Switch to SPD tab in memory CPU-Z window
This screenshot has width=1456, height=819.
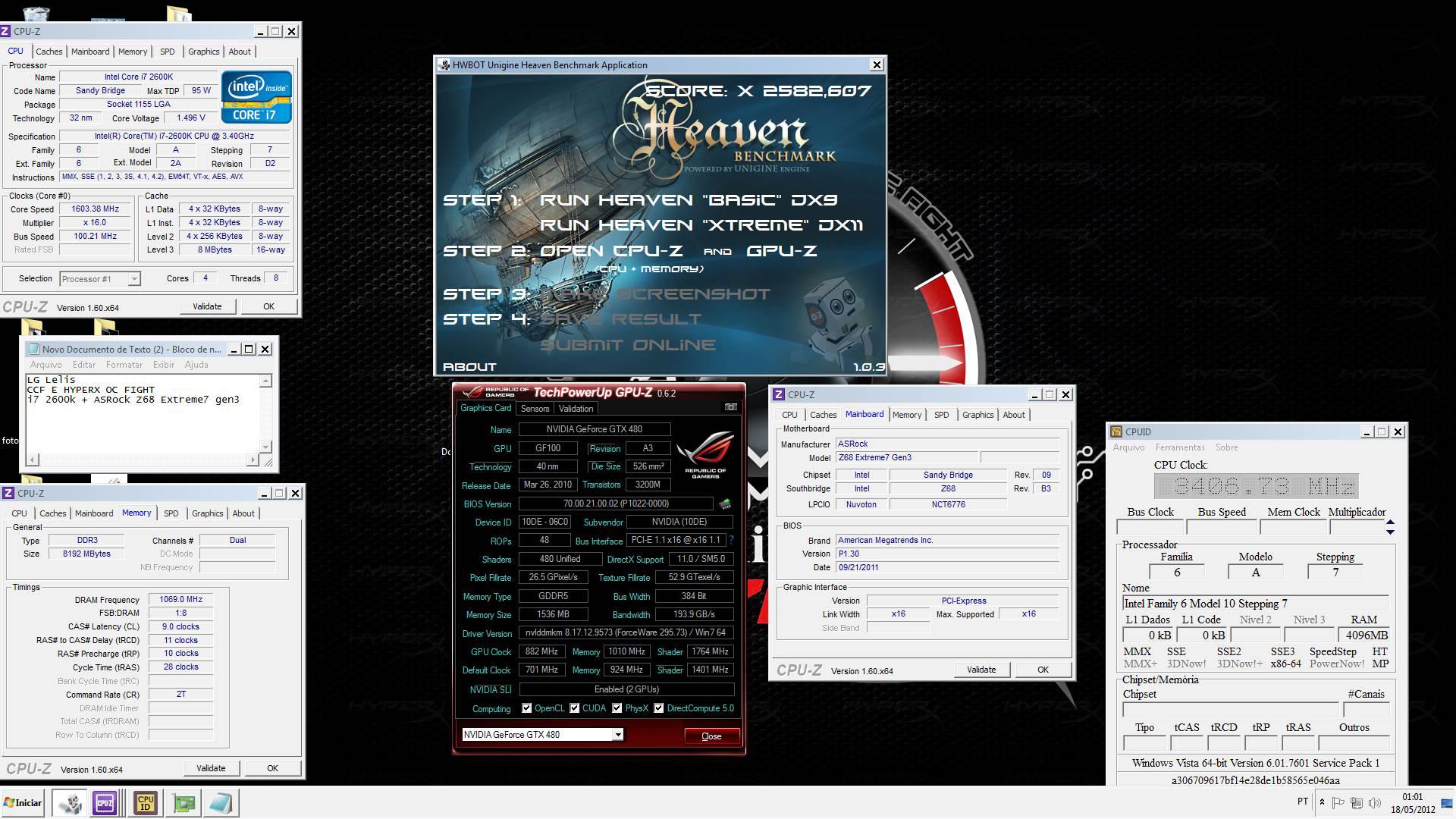pyautogui.click(x=171, y=513)
